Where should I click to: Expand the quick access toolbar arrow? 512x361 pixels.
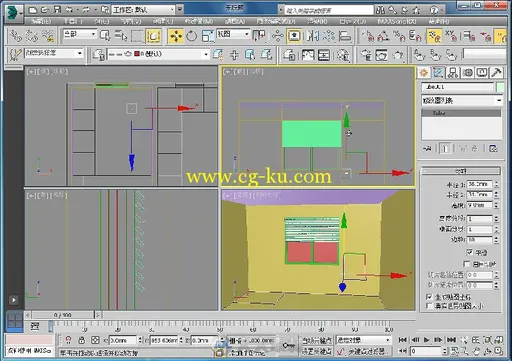pos(180,10)
